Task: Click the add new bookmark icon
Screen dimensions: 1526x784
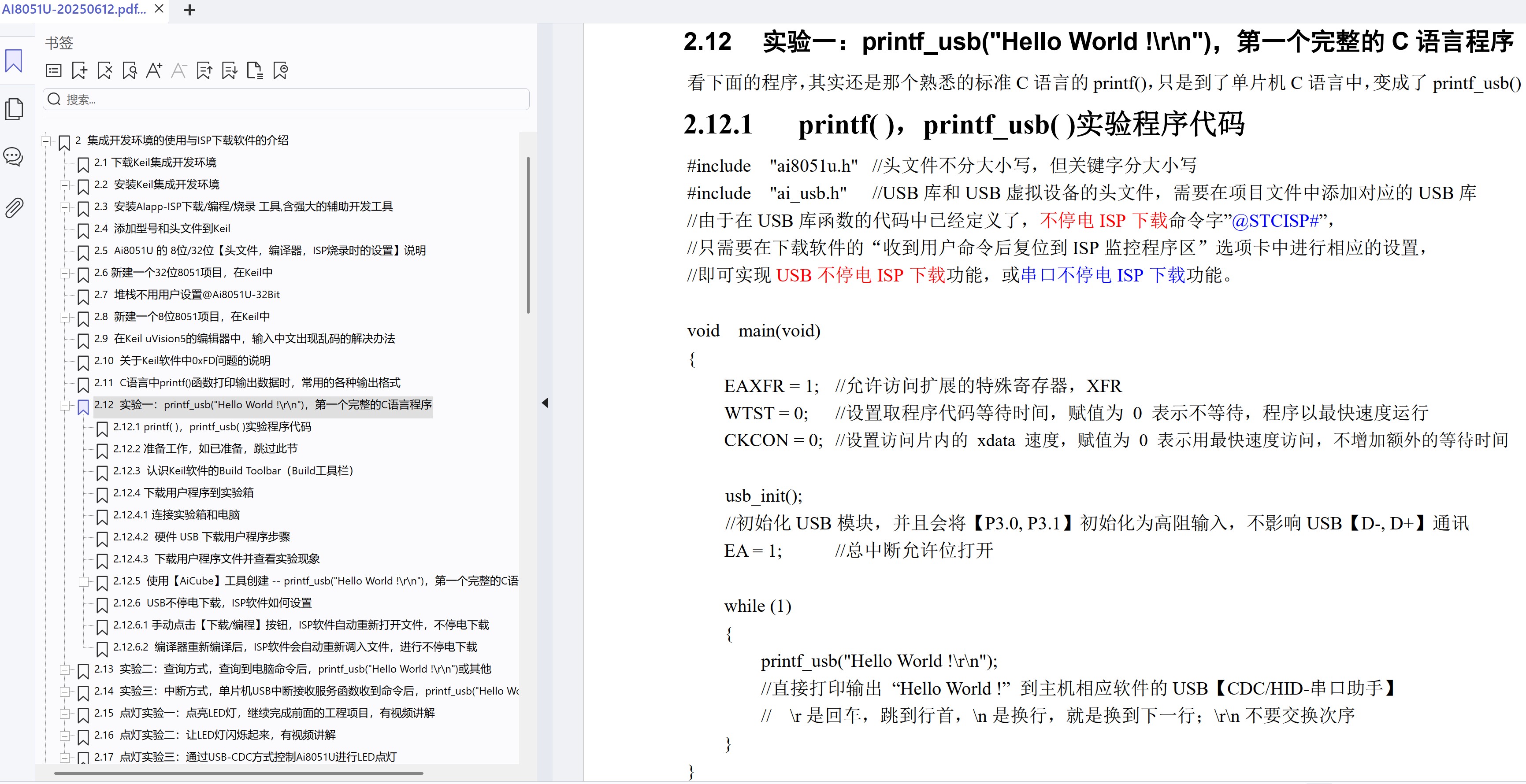Action: (x=79, y=71)
